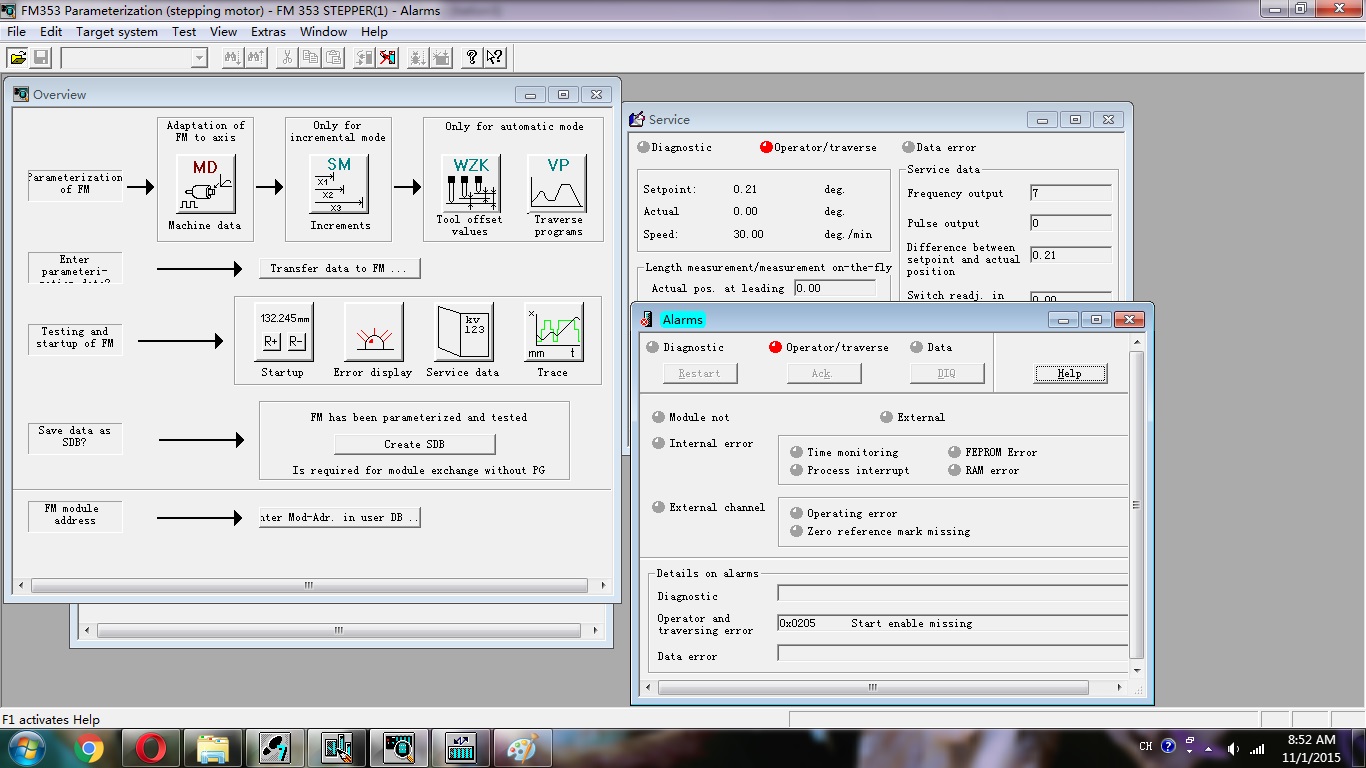Click the Overview window horizontal scrollbar

tap(310, 586)
